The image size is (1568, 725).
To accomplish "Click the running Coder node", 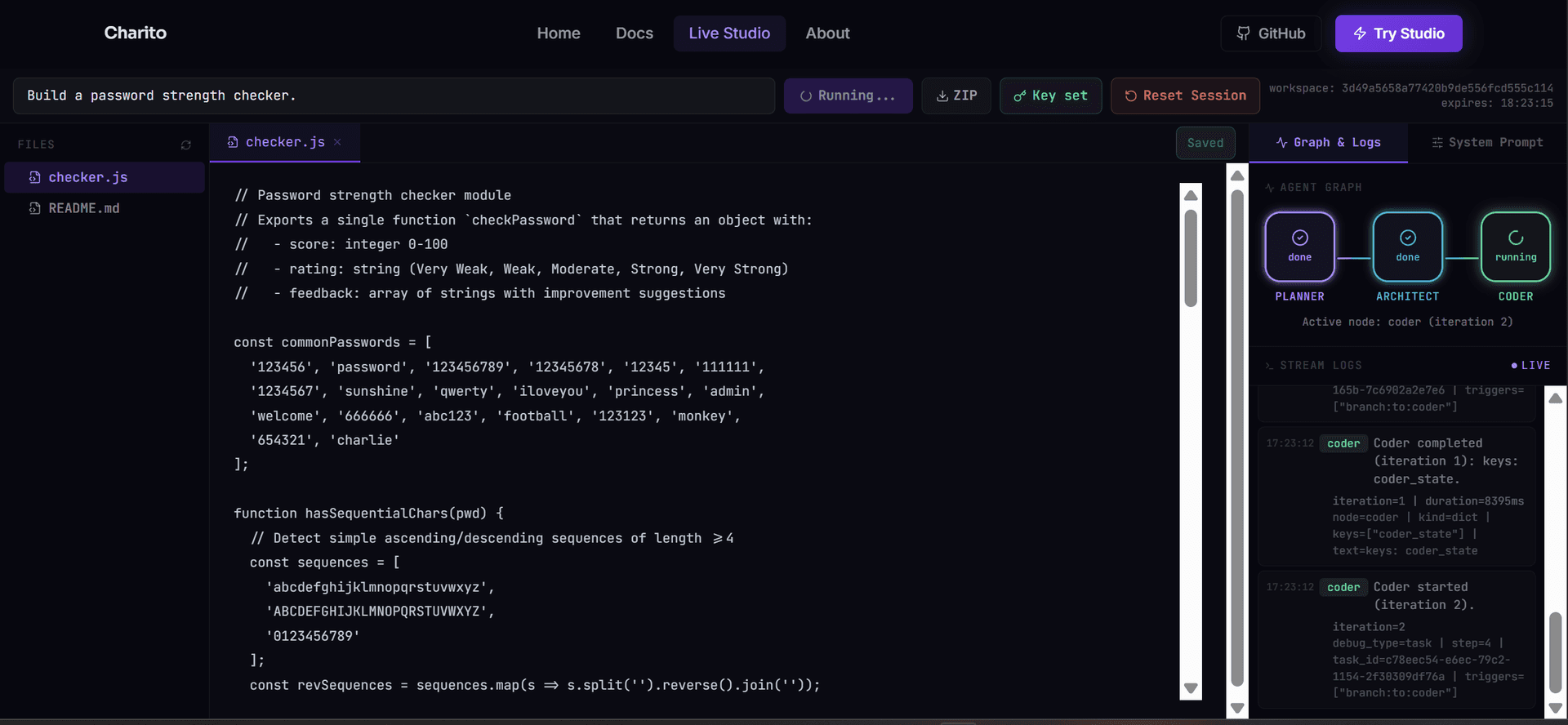I will [x=1515, y=247].
